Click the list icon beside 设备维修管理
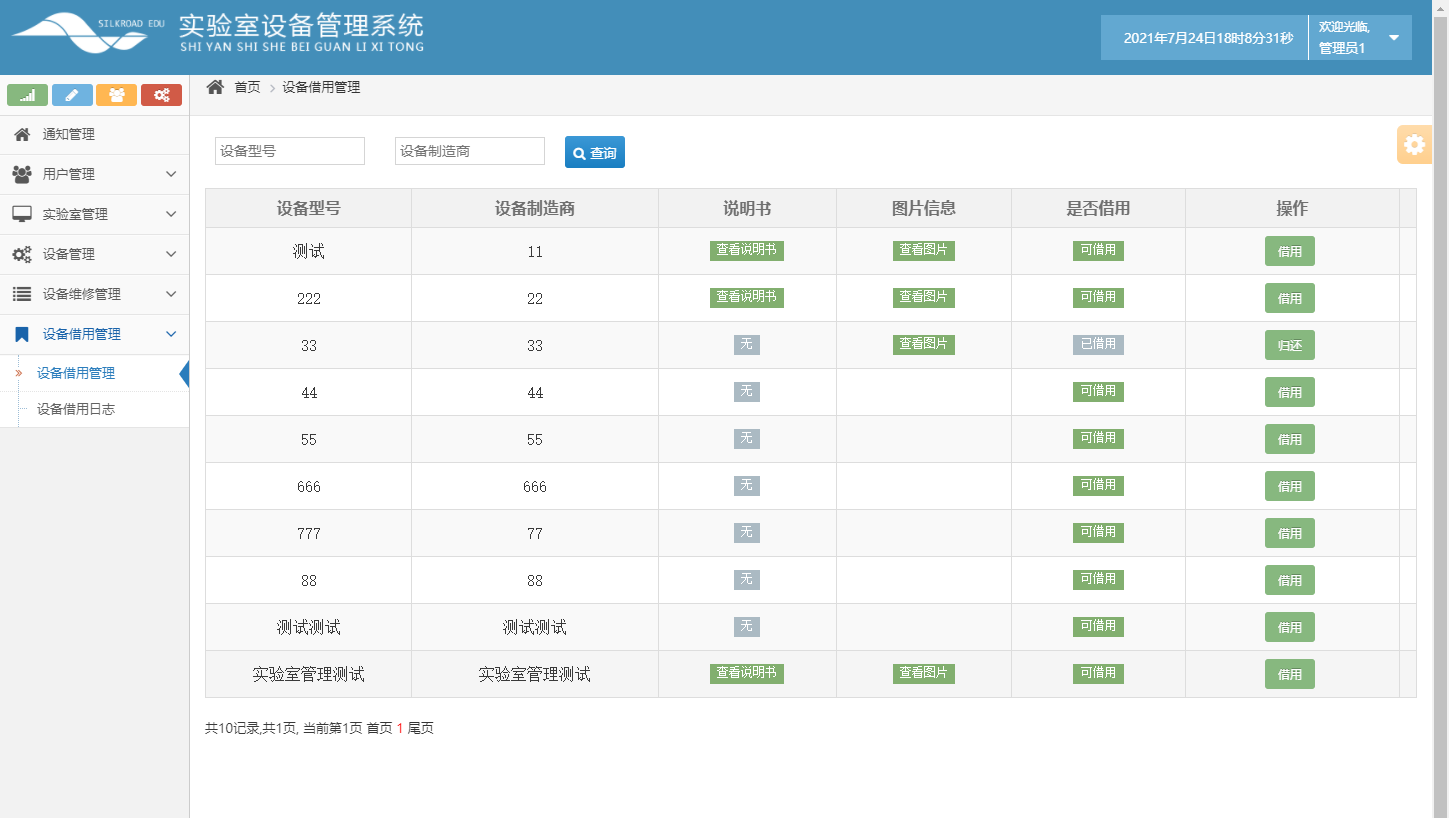1449x818 pixels. pyautogui.click(x=22, y=294)
